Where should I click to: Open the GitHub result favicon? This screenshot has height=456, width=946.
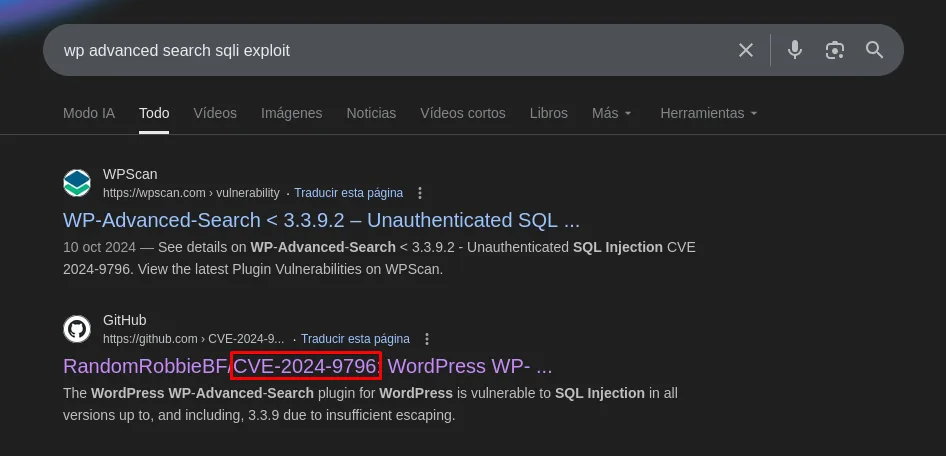[77, 329]
